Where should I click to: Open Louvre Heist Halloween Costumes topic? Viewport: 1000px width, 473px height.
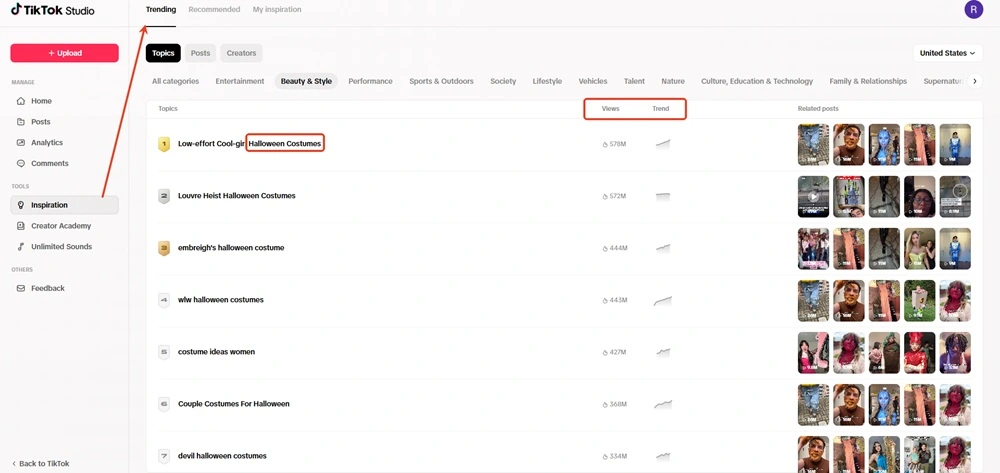[237, 196]
